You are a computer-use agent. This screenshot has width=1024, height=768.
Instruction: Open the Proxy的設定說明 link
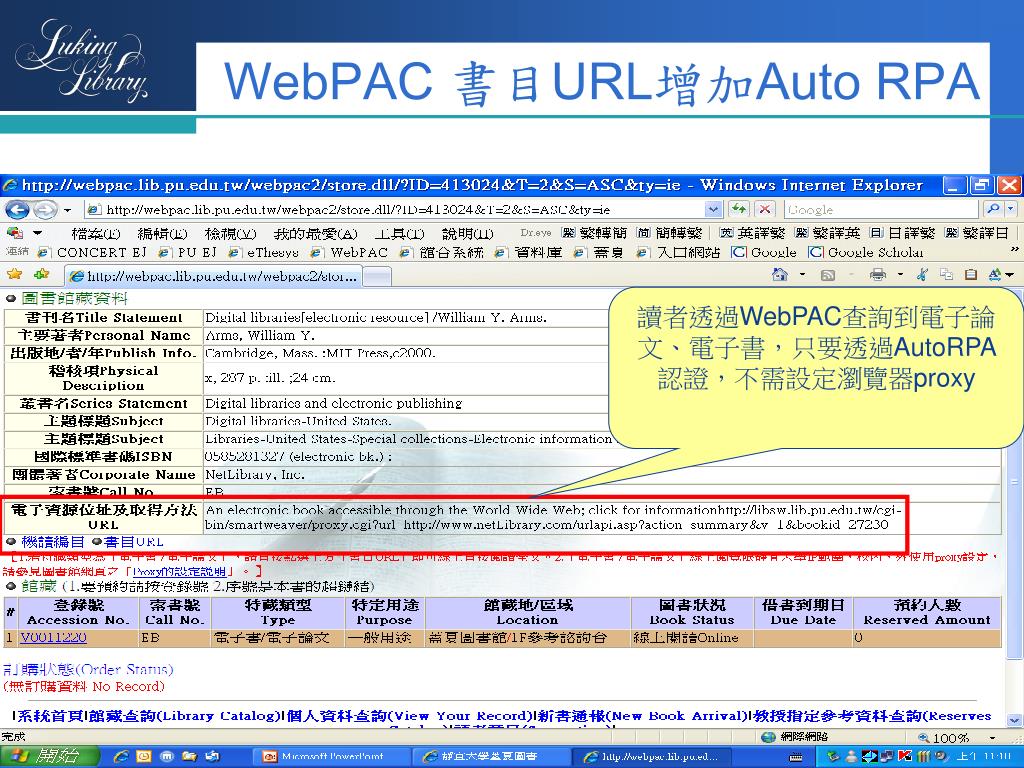180,571
